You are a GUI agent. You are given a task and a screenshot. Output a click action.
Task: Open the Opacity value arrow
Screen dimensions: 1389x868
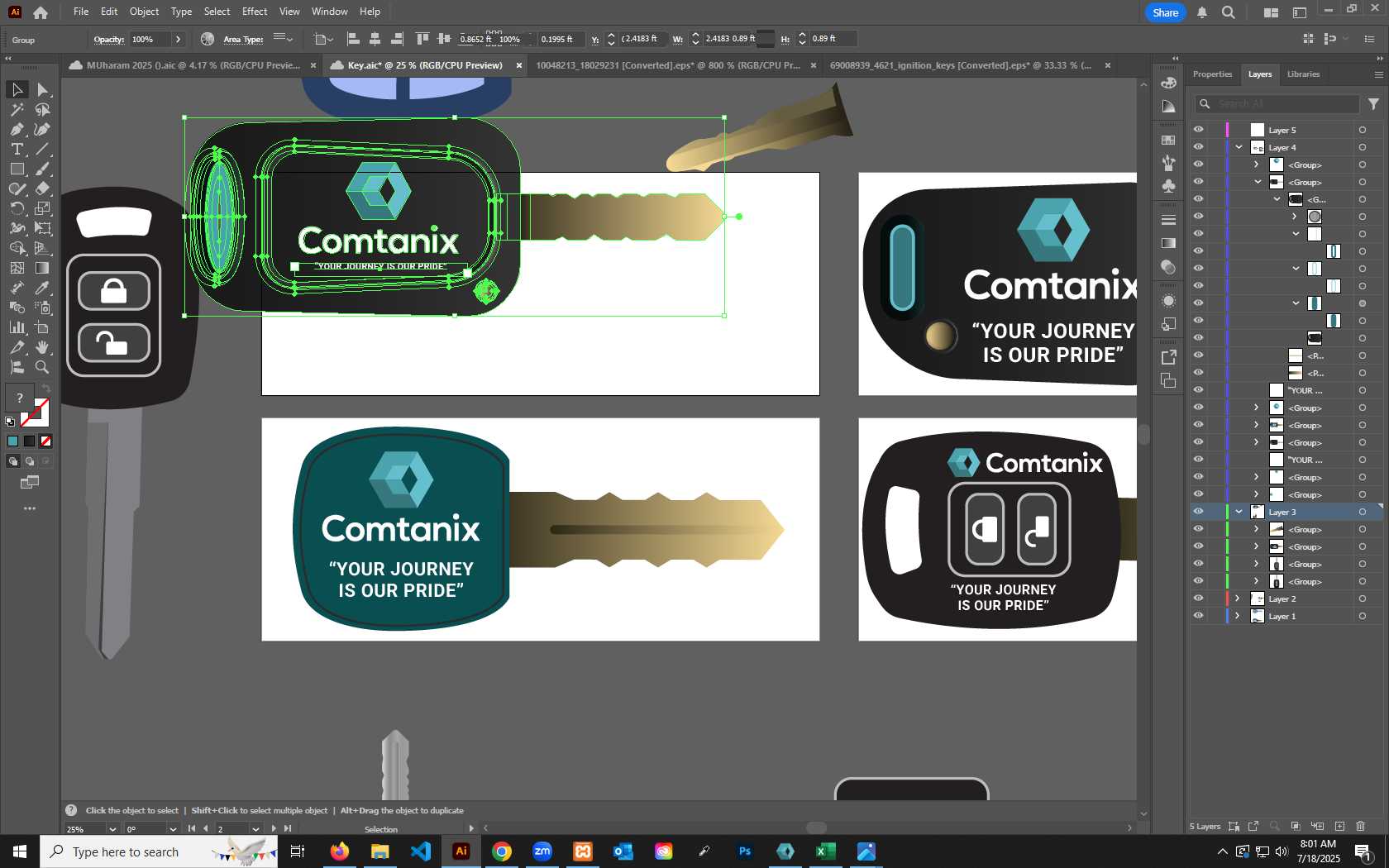[178, 40]
